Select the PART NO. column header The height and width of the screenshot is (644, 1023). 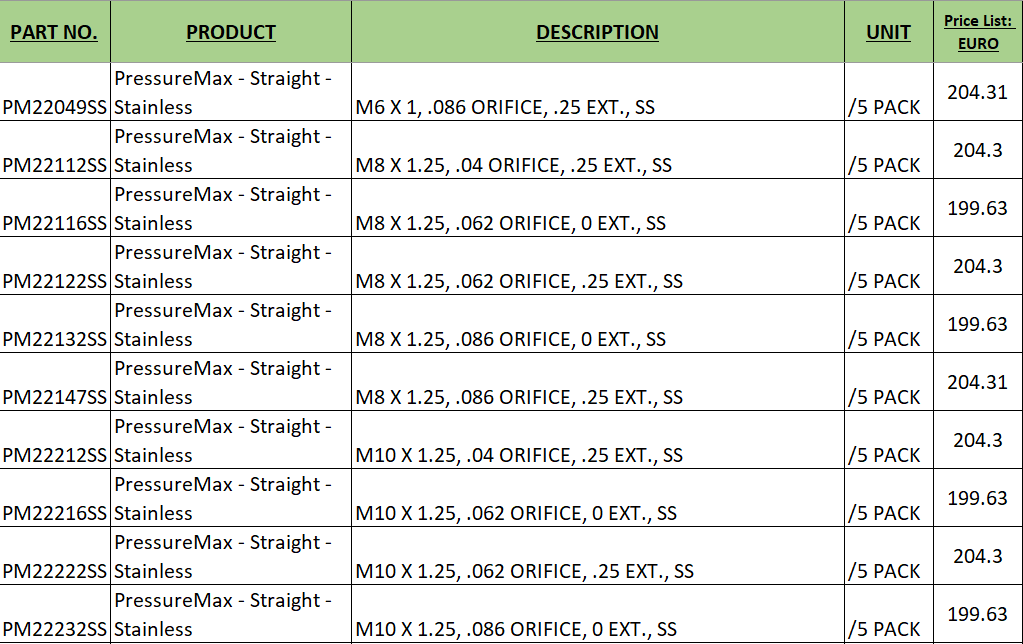coord(55,32)
